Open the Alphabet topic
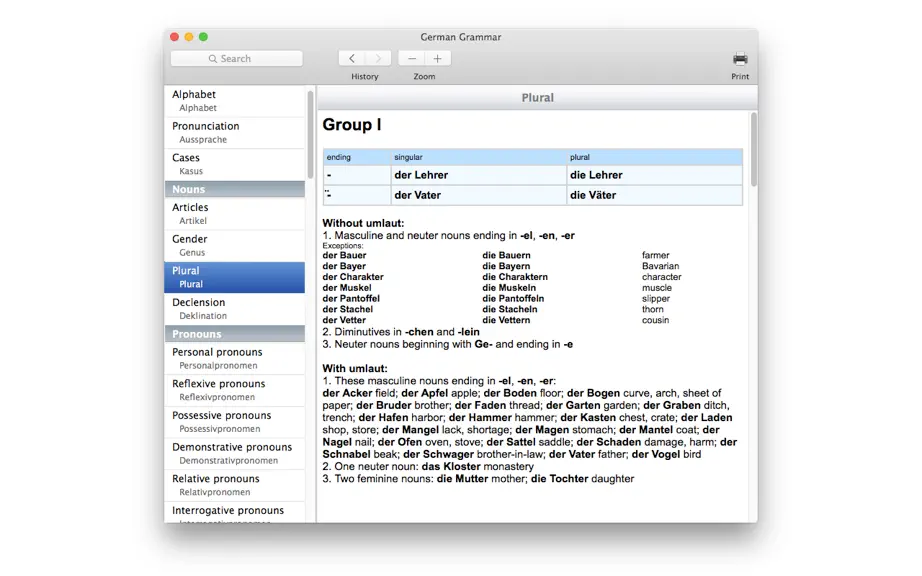 pyautogui.click(x=235, y=101)
